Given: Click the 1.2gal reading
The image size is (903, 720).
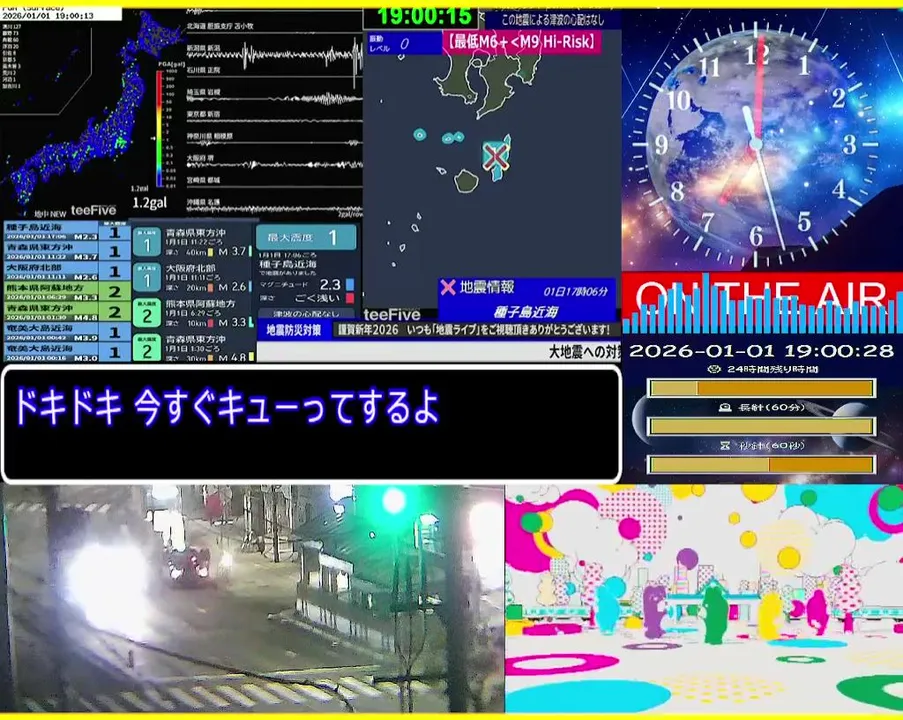Looking at the screenshot, I should point(150,203).
